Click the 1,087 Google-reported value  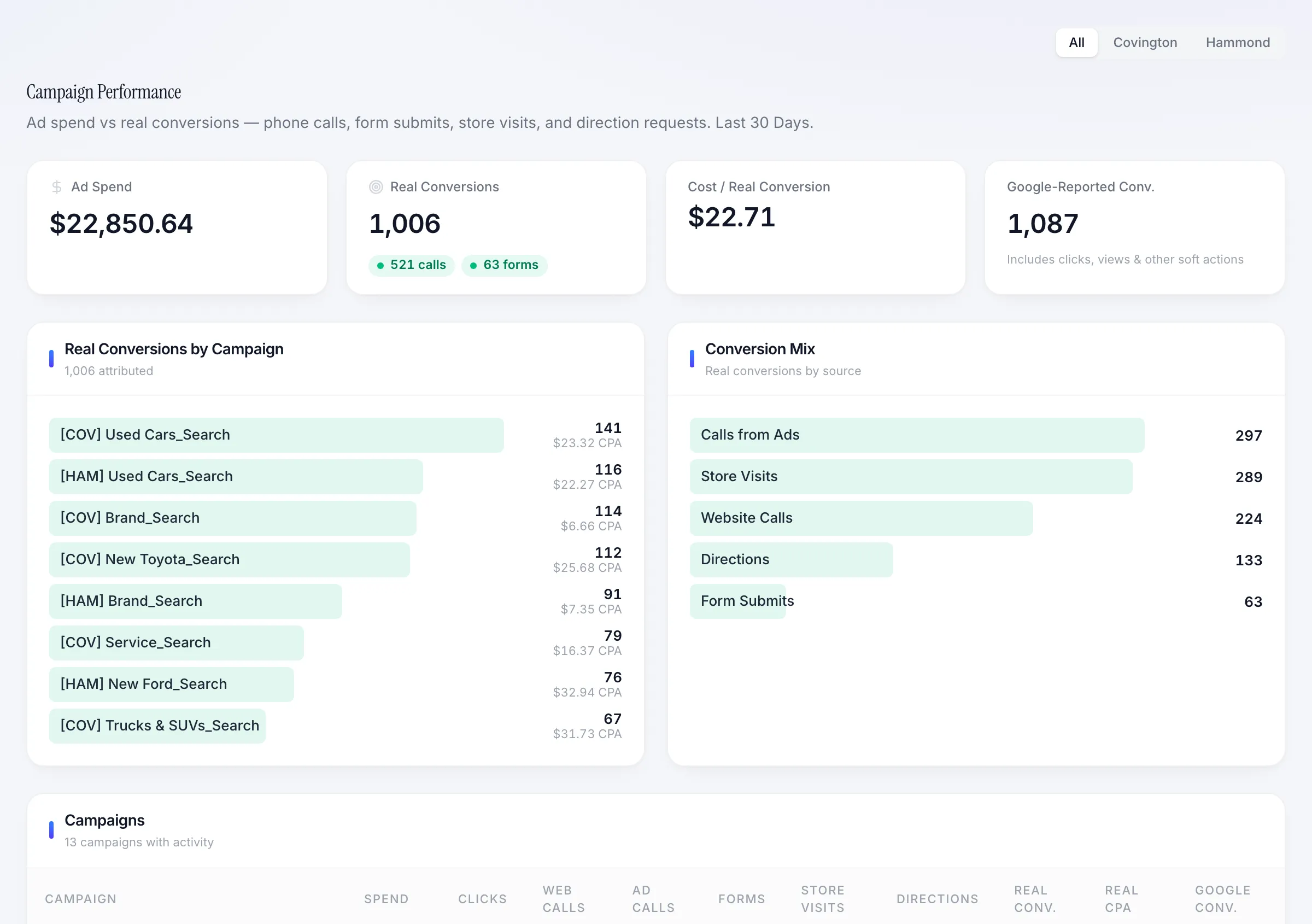(x=1043, y=224)
